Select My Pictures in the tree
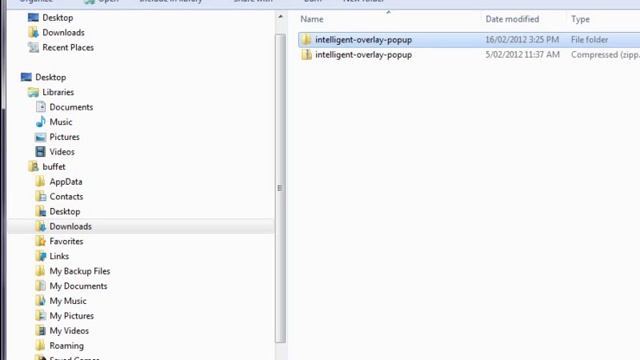The width and height of the screenshot is (640, 360). [71, 316]
